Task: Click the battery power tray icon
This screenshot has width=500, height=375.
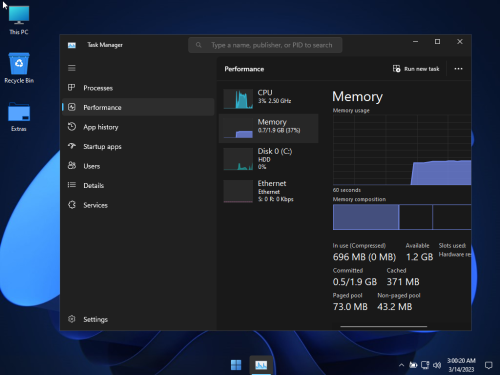Action: pyautogui.click(x=413, y=365)
